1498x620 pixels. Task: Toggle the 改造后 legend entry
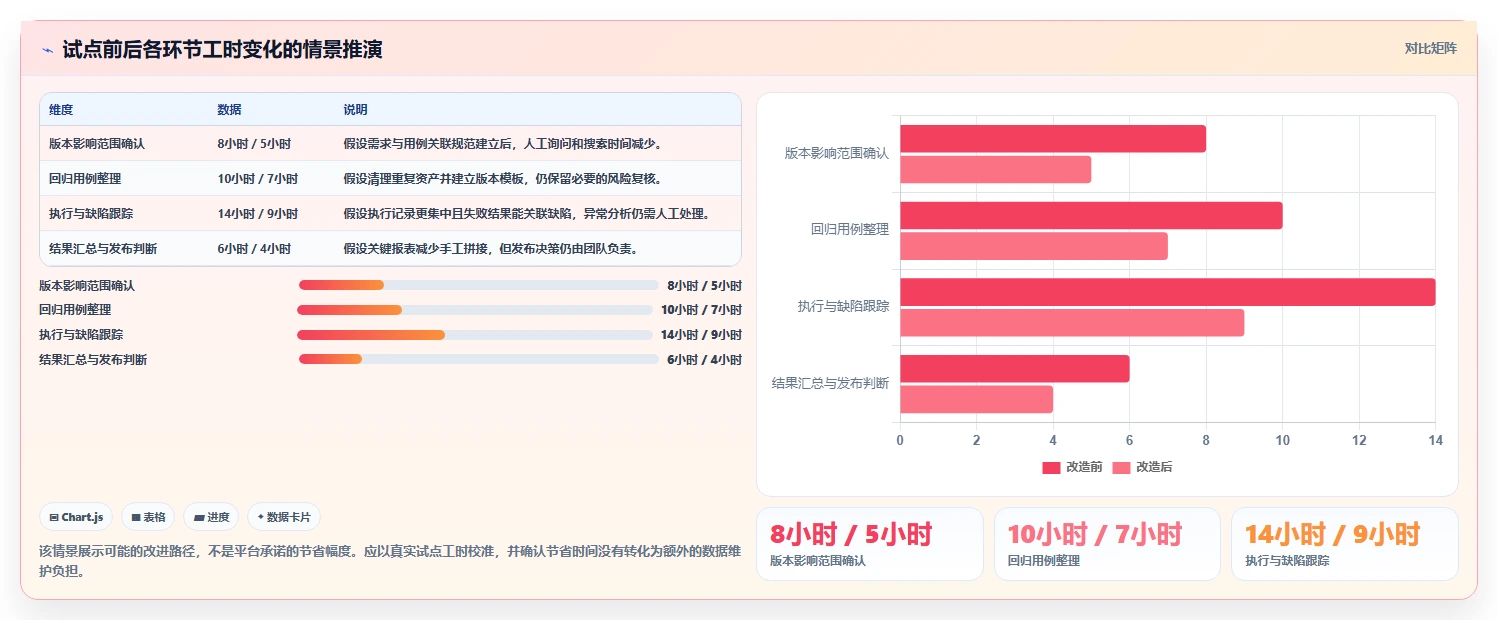click(x=1142, y=467)
